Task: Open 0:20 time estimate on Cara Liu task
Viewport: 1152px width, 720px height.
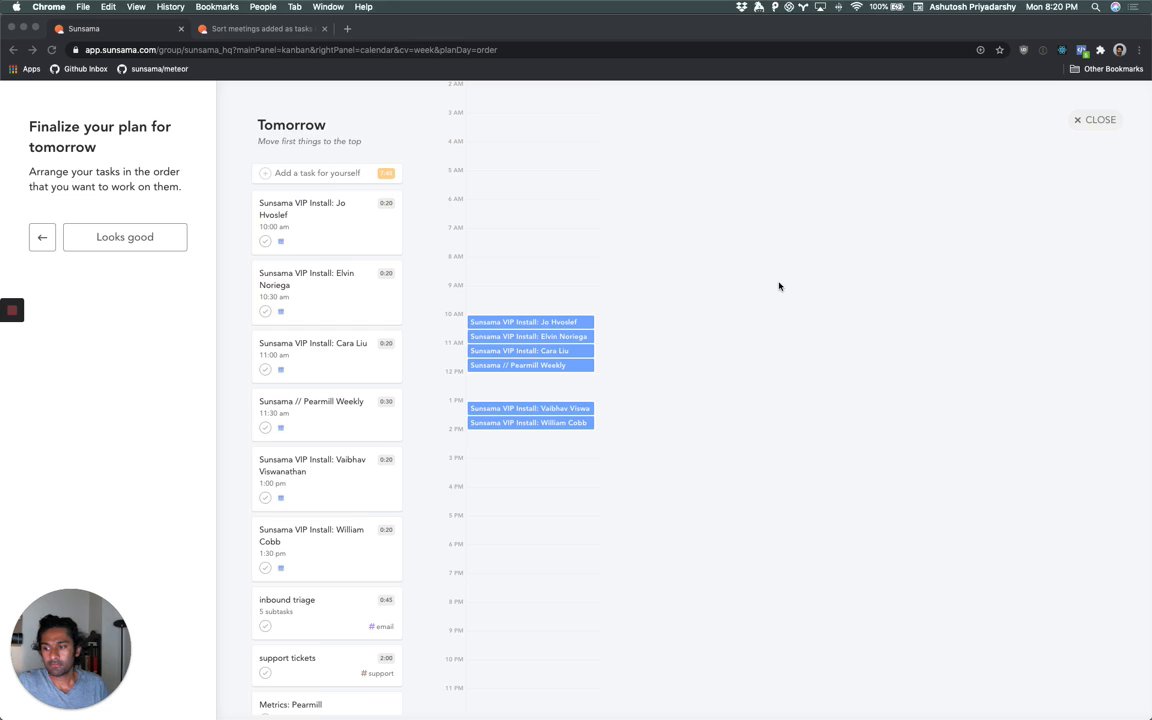Action: pyautogui.click(x=386, y=343)
